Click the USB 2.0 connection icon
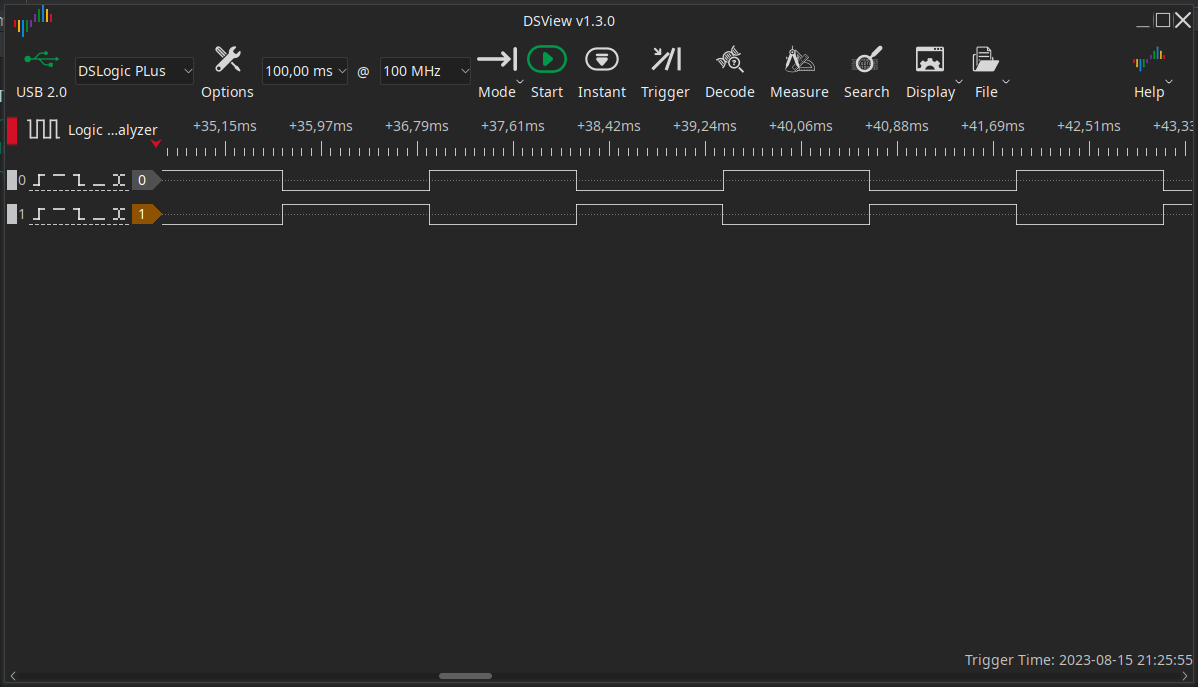The width and height of the screenshot is (1198, 687). 41,59
